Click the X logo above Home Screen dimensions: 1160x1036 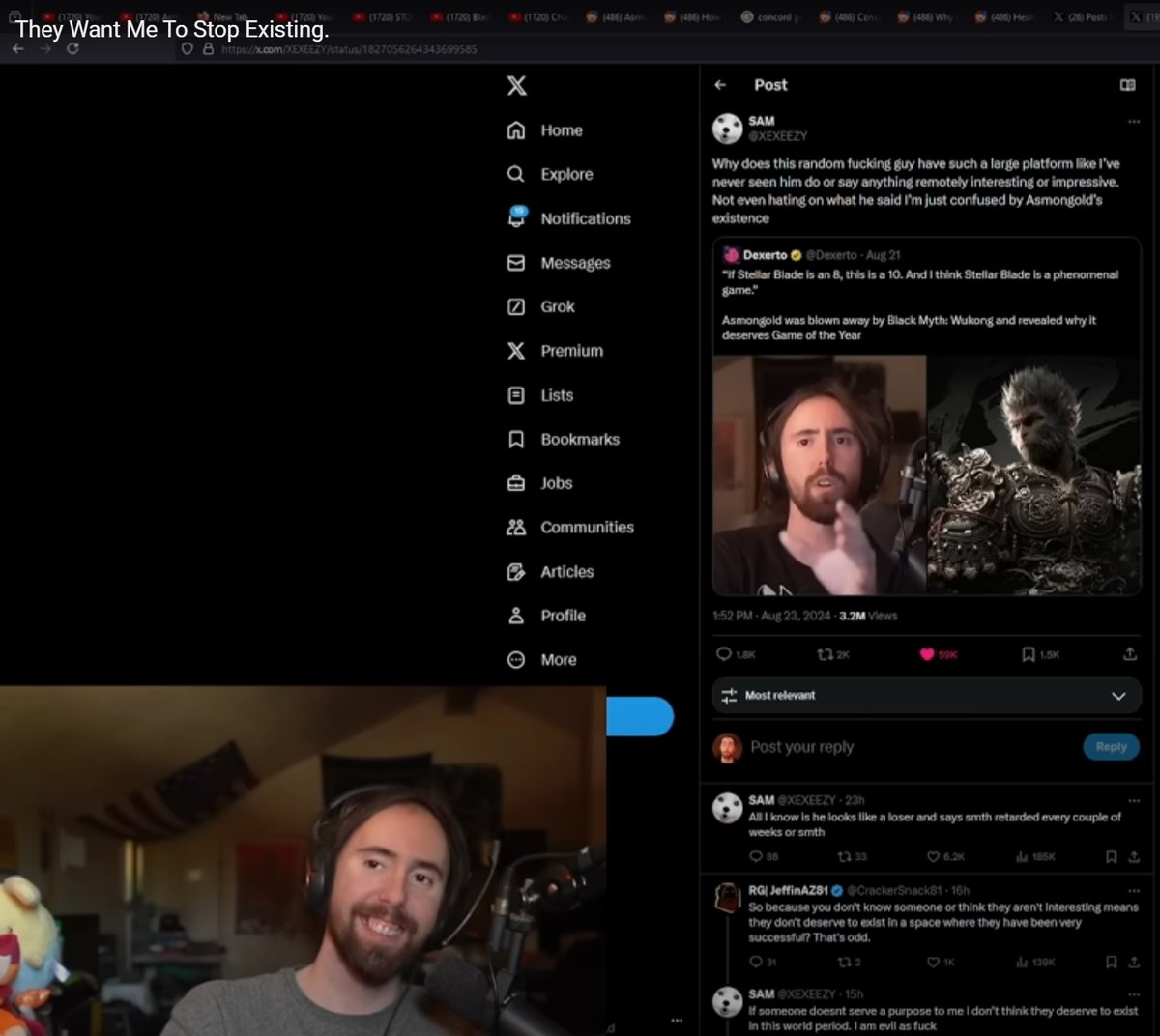[517, 85]
